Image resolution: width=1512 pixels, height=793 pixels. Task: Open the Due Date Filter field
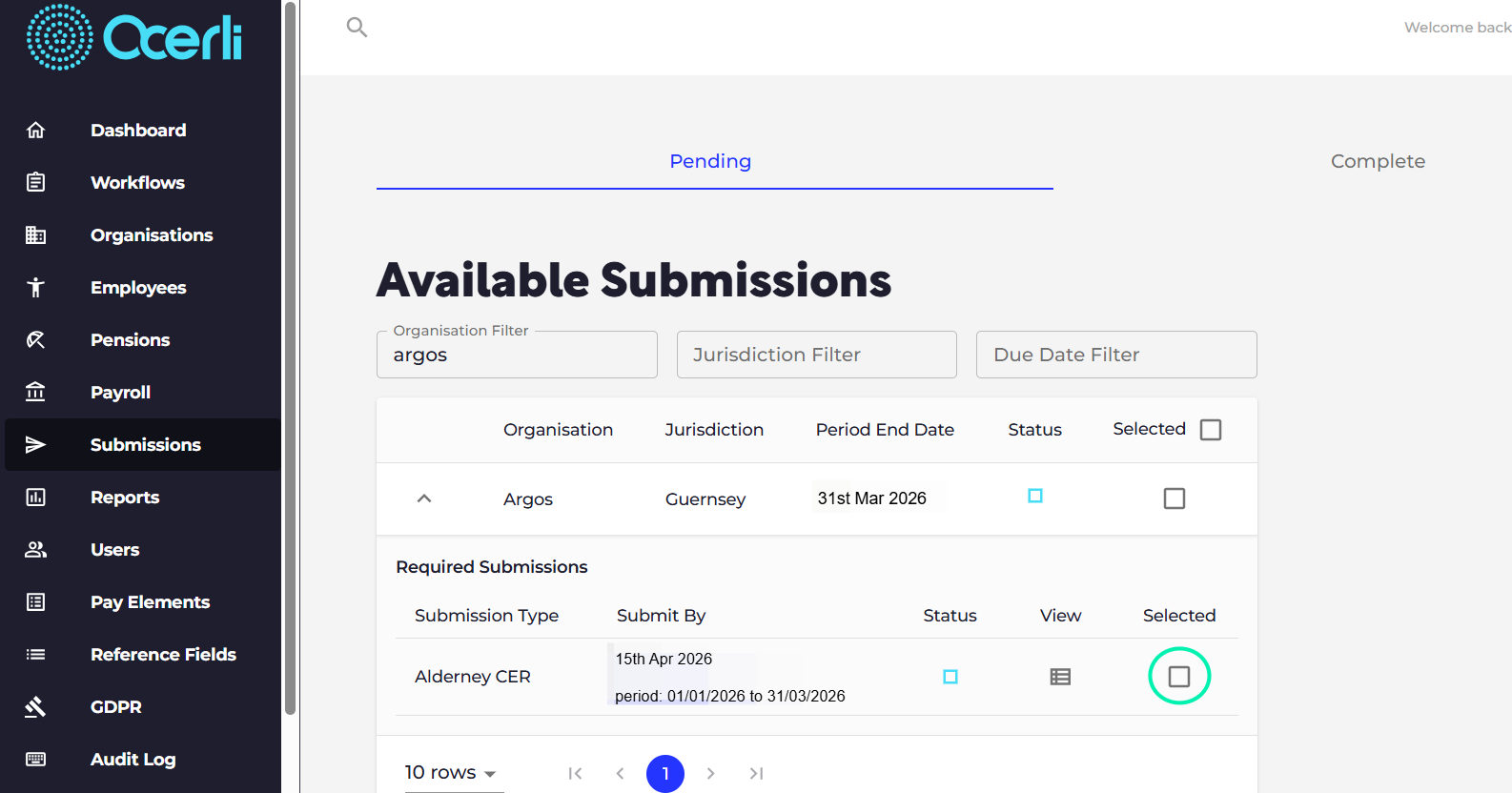point(1116,355)
